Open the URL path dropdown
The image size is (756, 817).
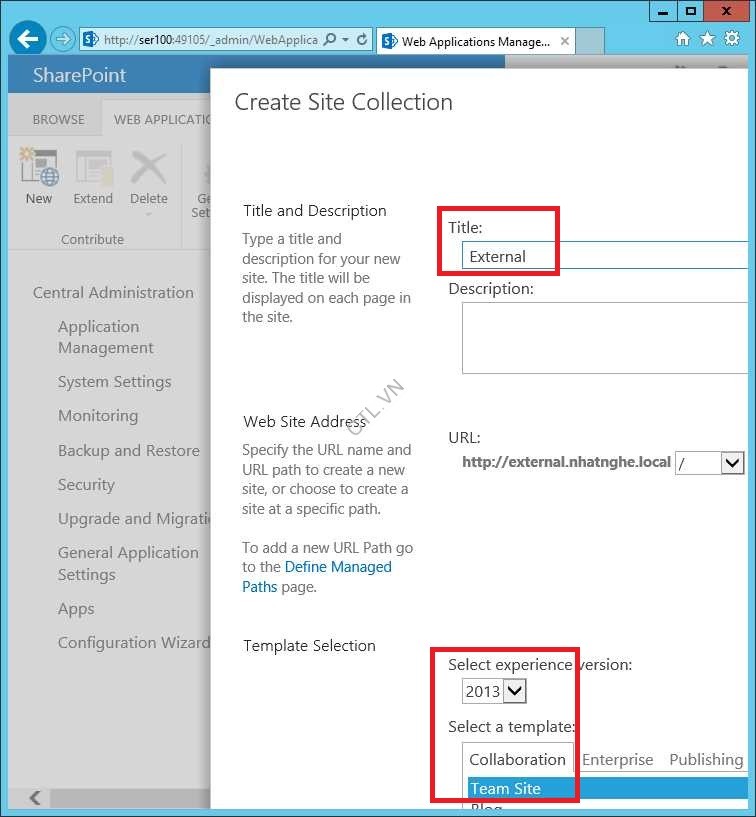pos(732,463)
